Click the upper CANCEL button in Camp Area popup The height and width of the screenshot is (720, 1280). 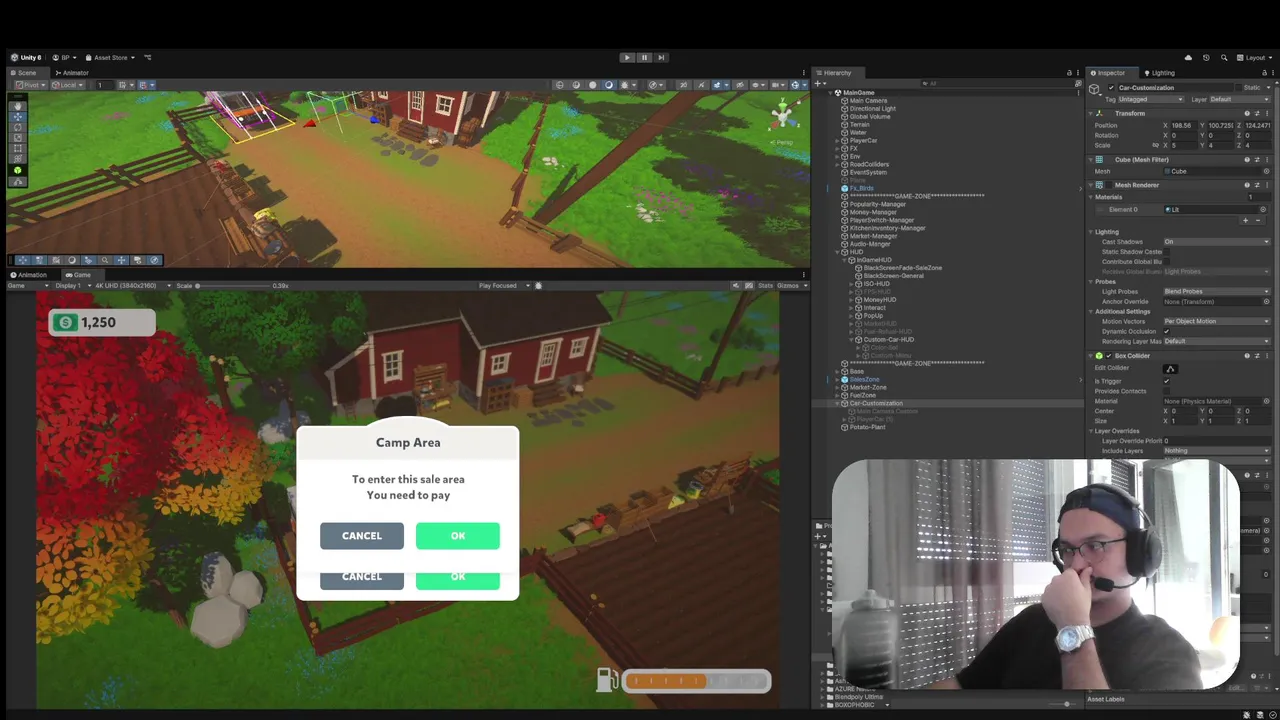pos(362,536)
